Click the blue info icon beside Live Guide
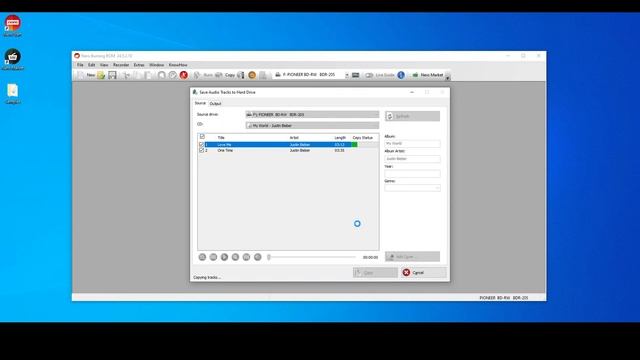 tap(401, 75)
